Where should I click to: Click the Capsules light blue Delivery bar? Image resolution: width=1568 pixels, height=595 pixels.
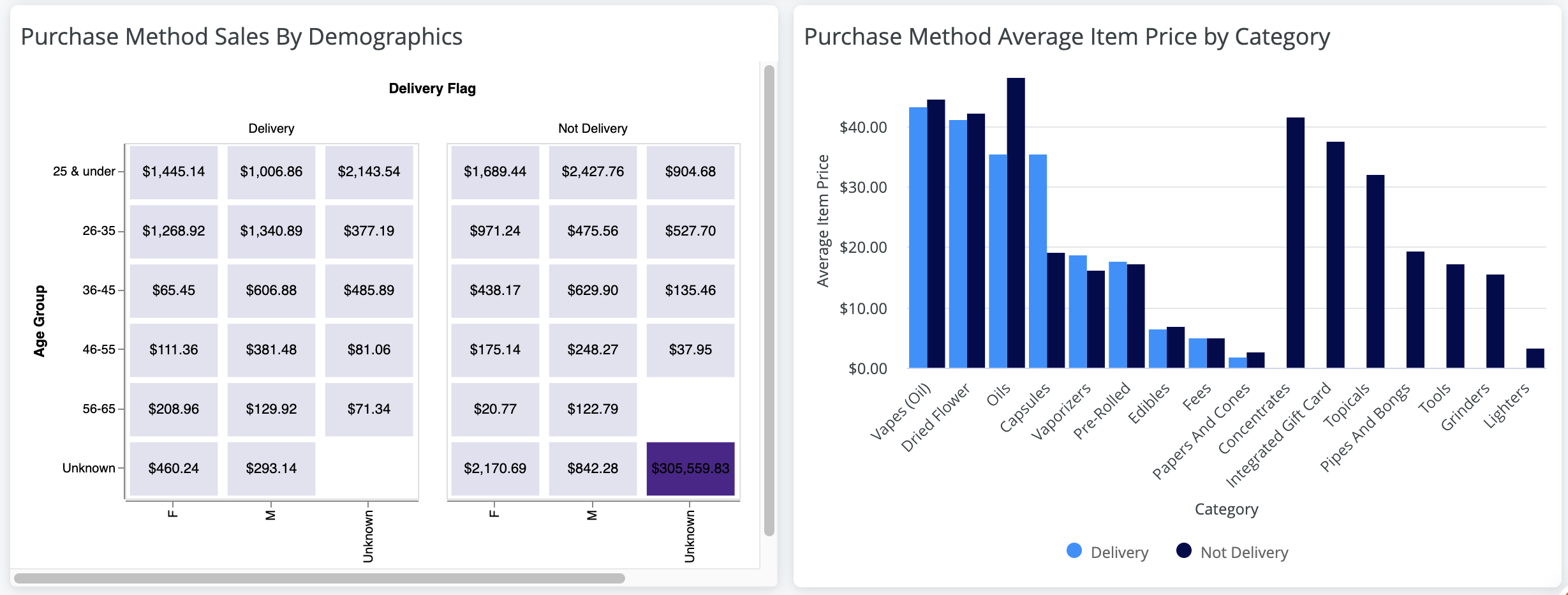(x=1037, y=262)
